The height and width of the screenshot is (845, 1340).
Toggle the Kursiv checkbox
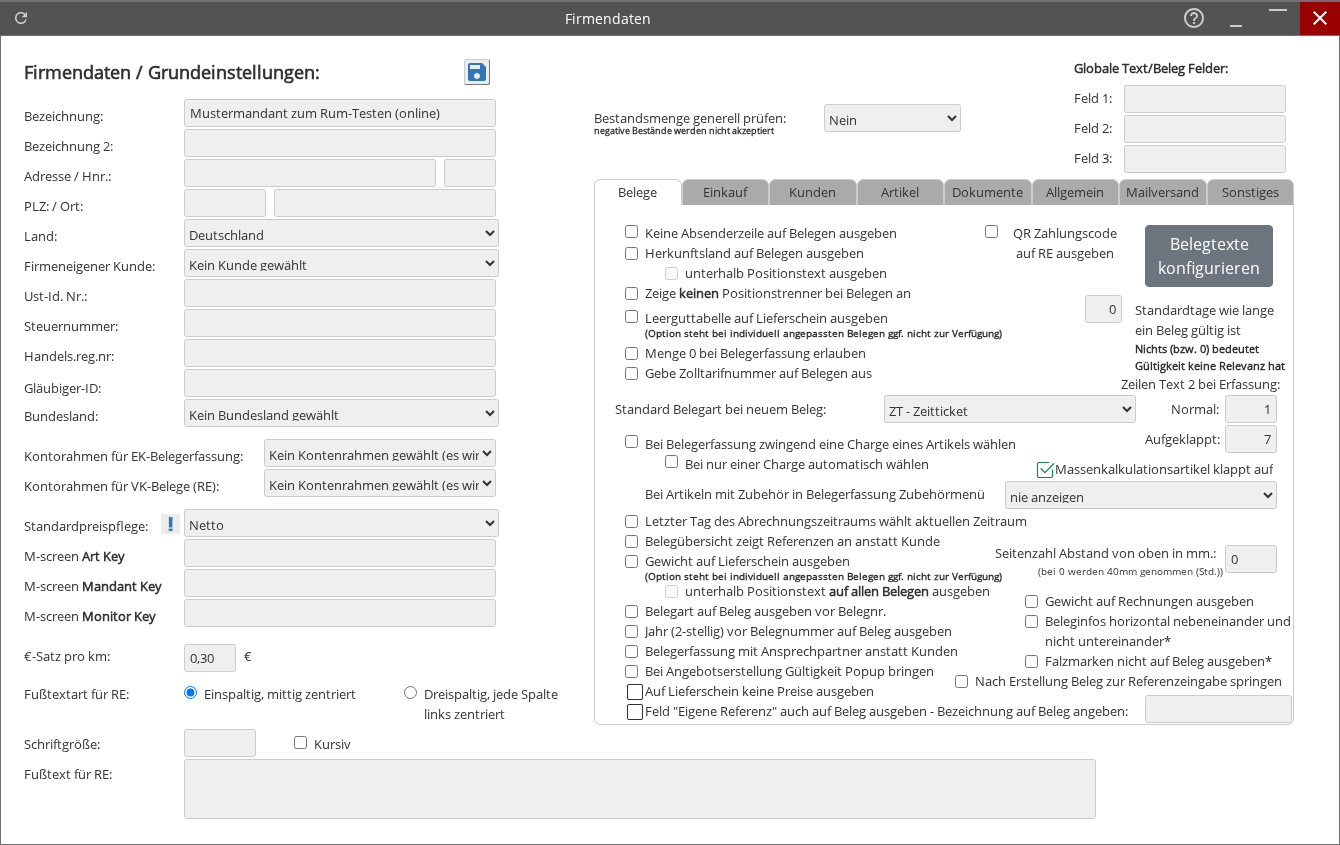point(300,743)
